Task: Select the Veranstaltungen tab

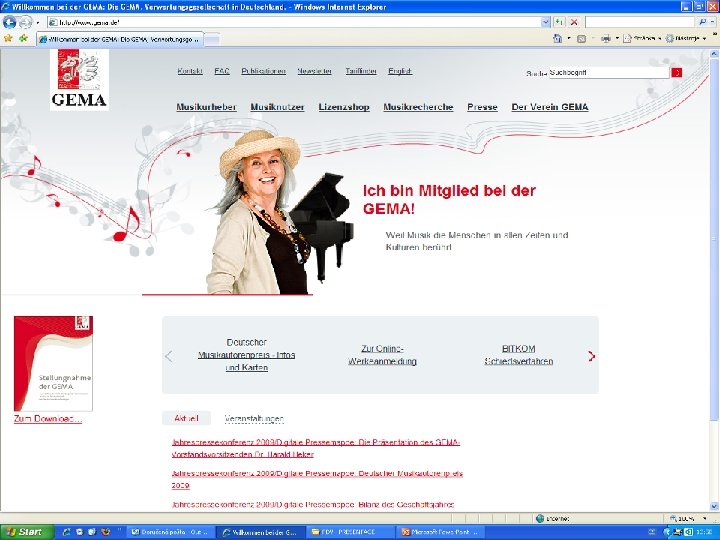Action: point(254,419)
